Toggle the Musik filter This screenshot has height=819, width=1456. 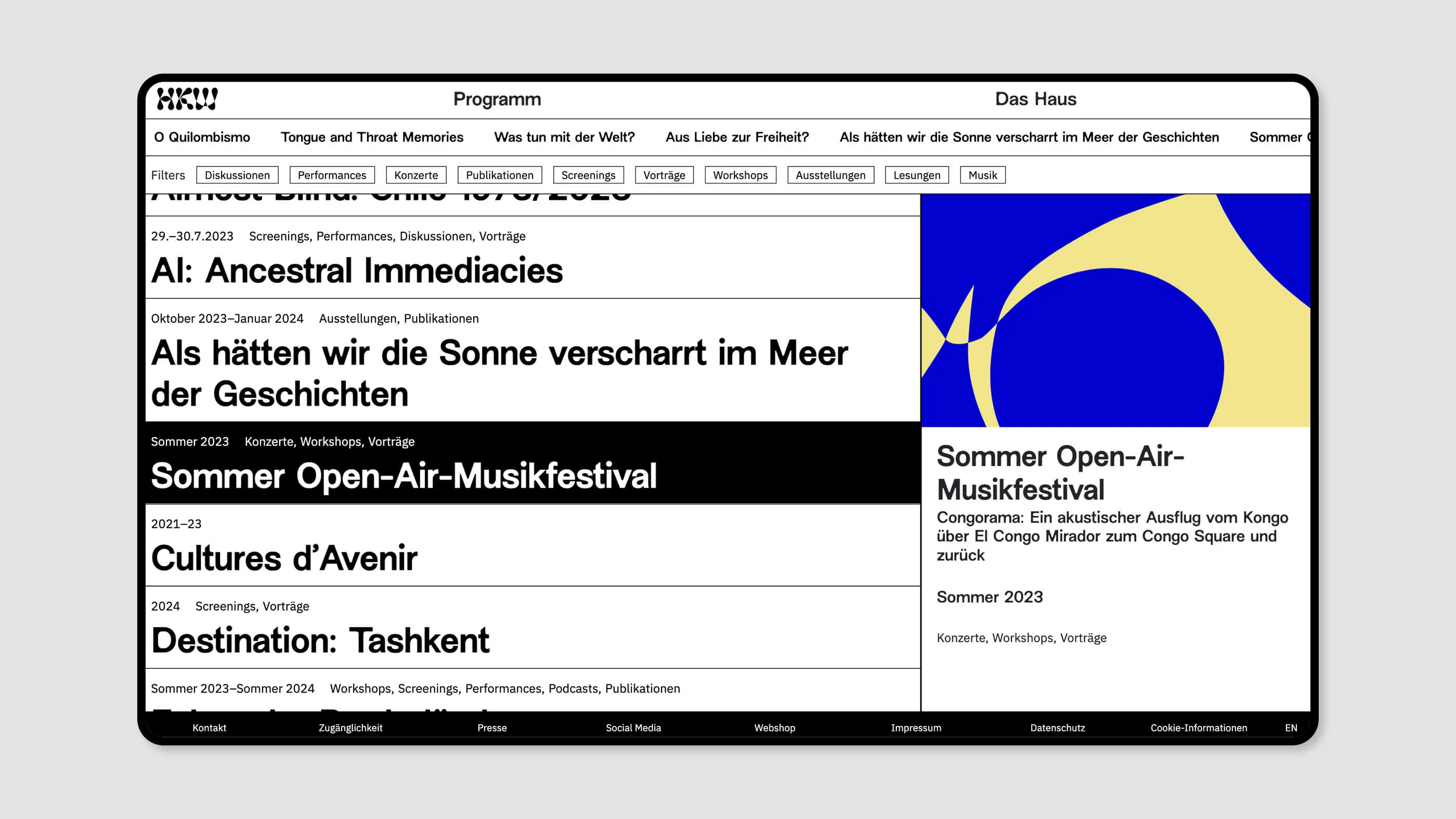tap(983, 175)
